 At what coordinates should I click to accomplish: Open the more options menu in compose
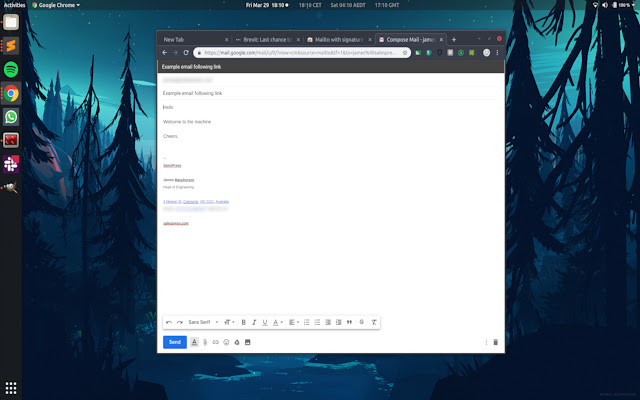[x=486, y=342]
